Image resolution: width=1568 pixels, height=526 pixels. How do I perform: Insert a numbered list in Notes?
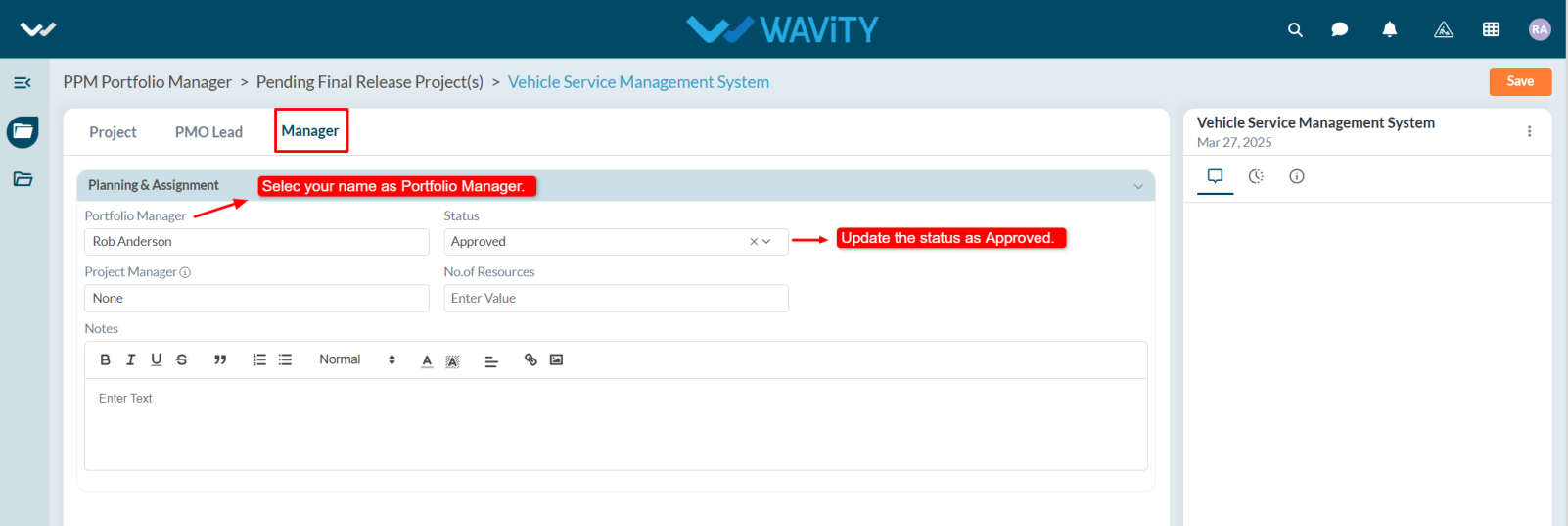pyautogui.click(x=259, y=359)
